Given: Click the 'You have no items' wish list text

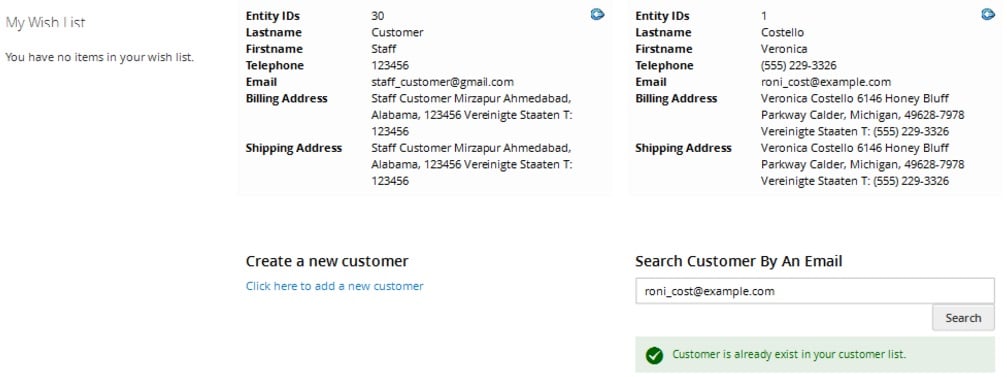Looking at the screenshot, I should pyautogui.click(x=100, y=57).
